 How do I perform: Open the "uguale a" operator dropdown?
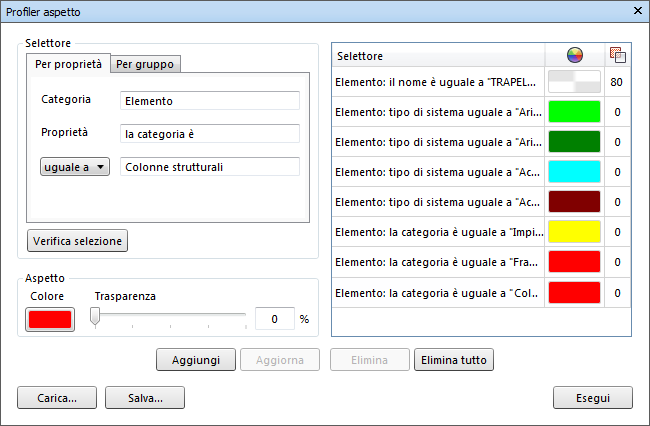(x=75, y=167)
